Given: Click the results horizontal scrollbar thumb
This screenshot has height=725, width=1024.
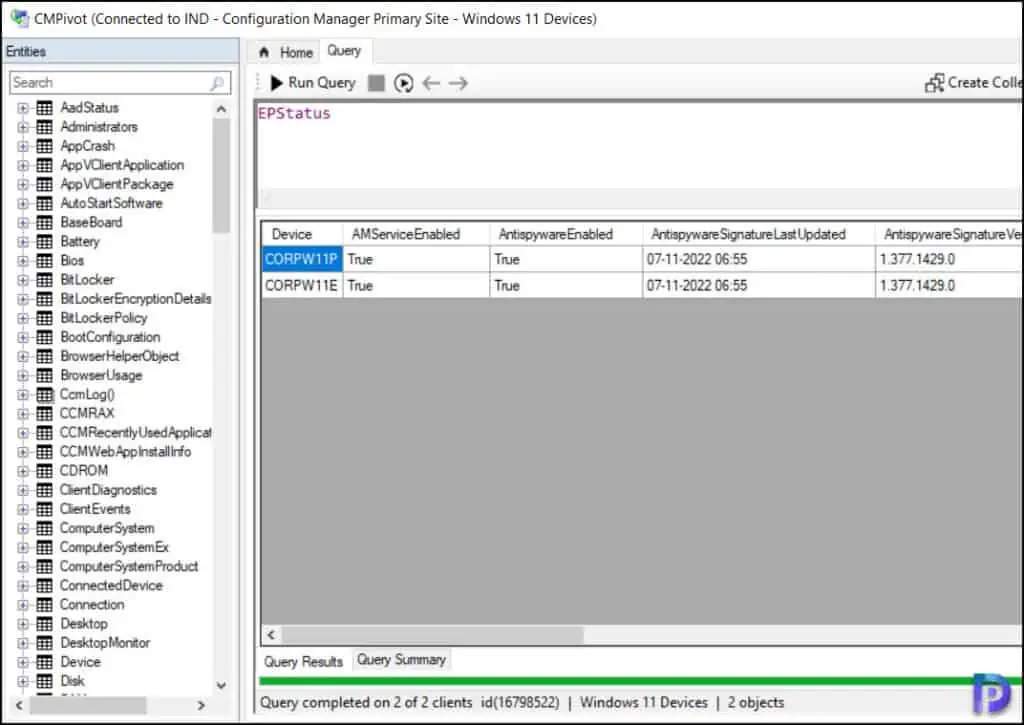Looking at the screenshot, I should click(432, 635).
